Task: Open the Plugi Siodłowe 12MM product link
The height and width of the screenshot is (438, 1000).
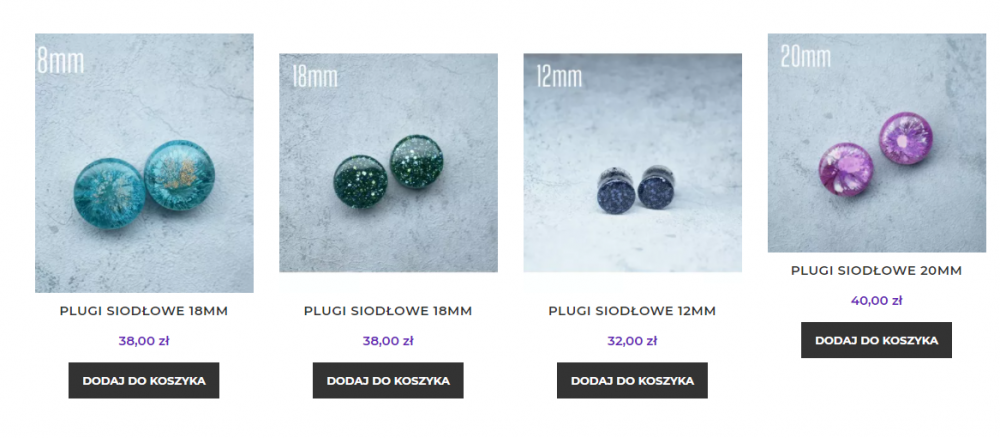Action: 633,311
